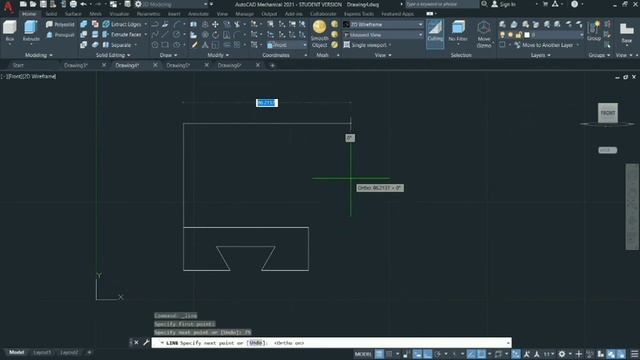The image size is (640, 360).
Task: Open the Front coordinates dropdown
Action: click(x=287, y=45)
